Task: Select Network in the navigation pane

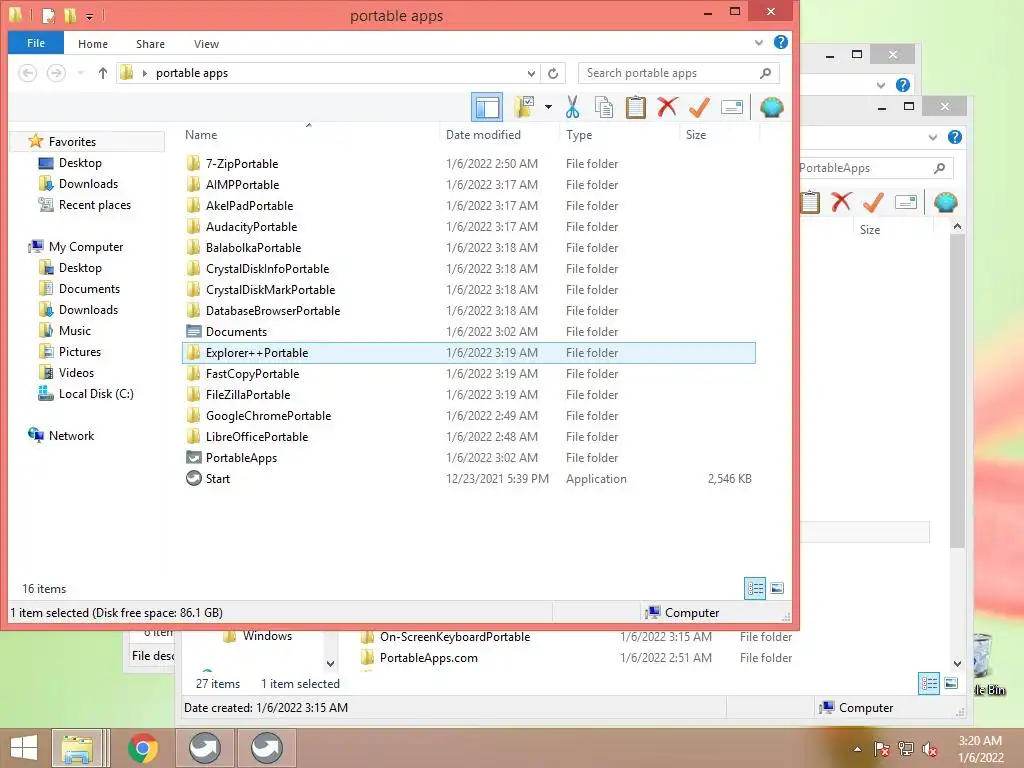Action: pos(71,436)
